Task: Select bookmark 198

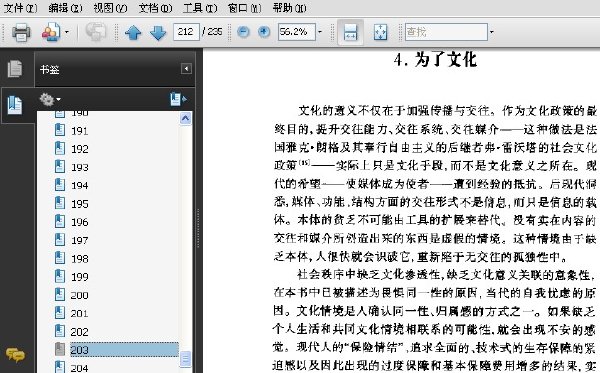Action: click(x=80, y=259)
